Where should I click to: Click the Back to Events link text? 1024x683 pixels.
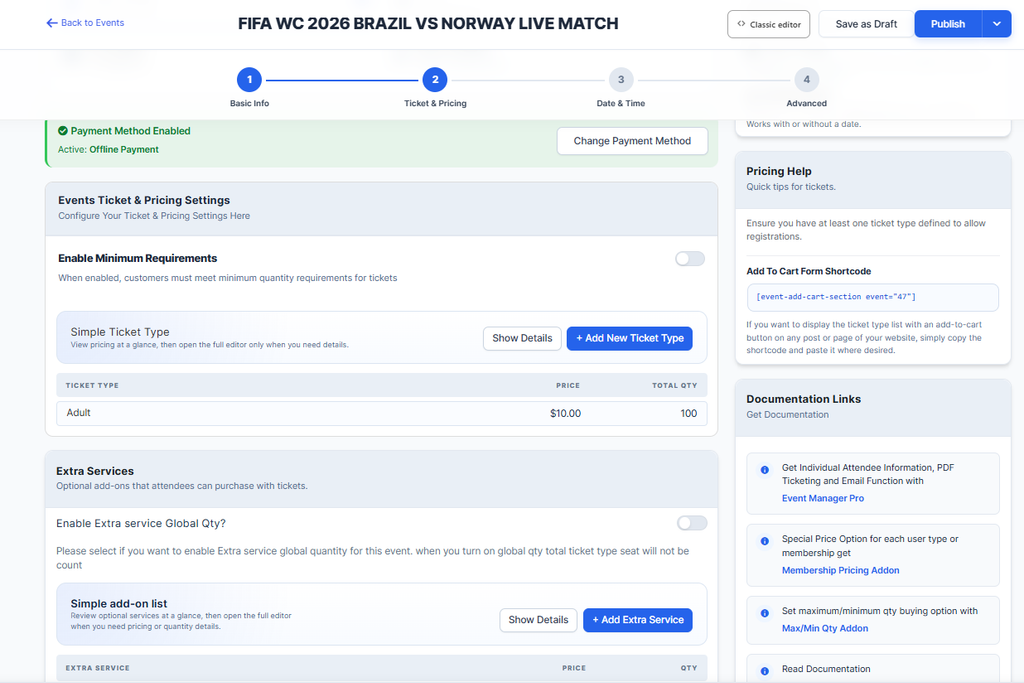(93, 23)
